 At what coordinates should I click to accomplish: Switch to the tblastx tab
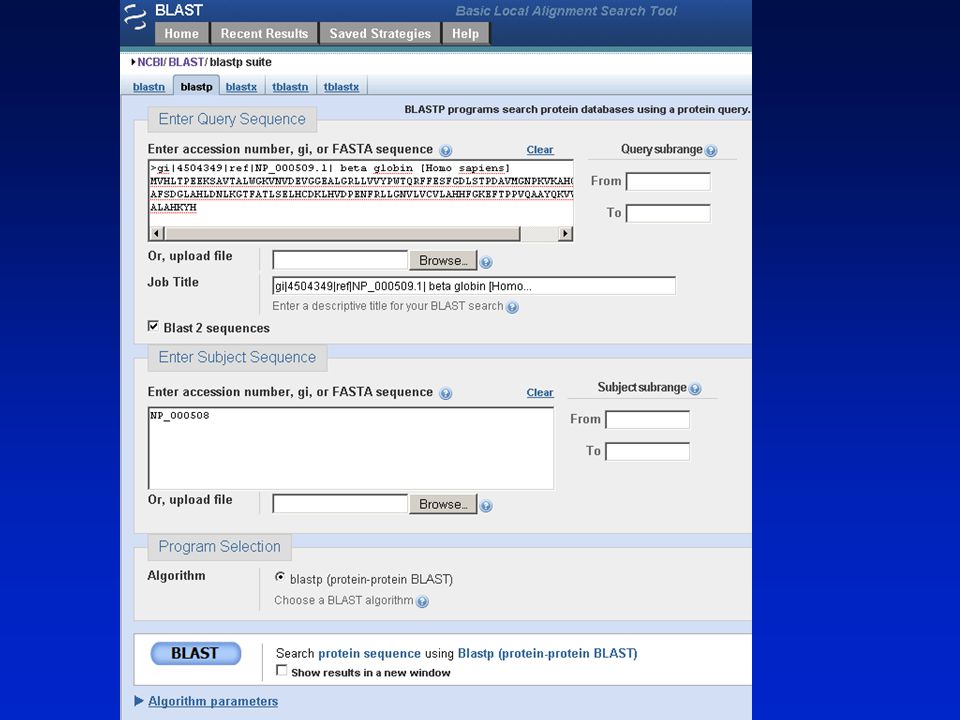pyautogui.click(x=341, y=87)
